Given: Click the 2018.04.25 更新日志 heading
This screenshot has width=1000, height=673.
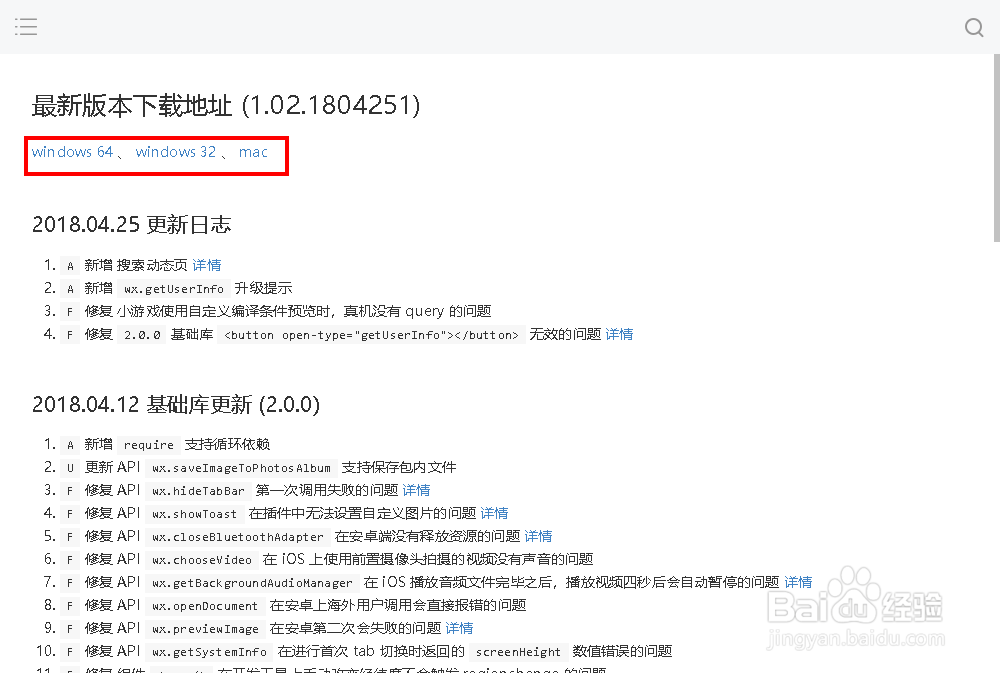Looking at the screenshot, I should click(131, 224).
